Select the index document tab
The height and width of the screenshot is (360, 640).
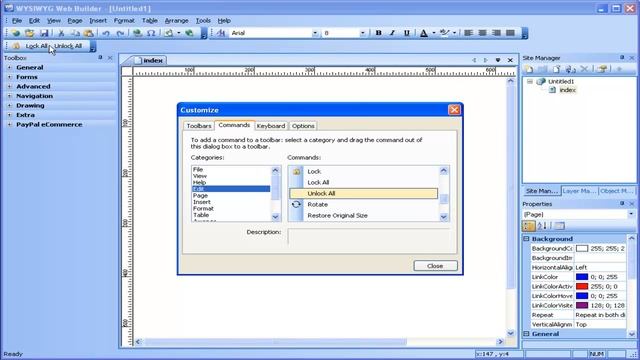tap(149, 60)
